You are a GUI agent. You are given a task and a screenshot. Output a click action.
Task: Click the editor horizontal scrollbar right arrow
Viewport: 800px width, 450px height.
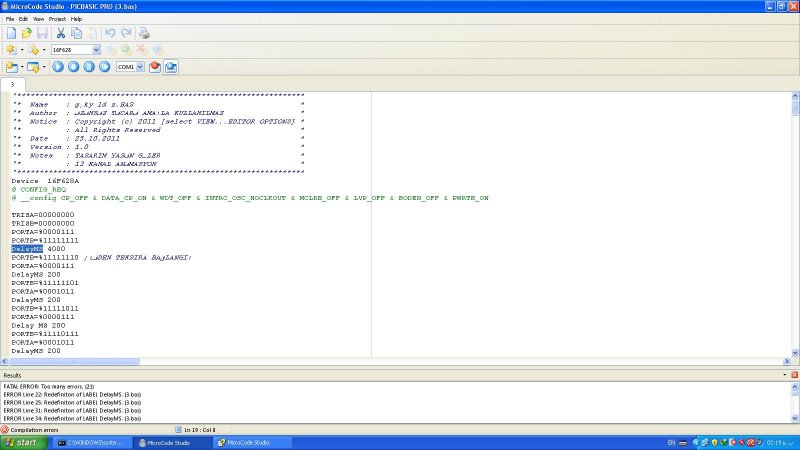pyautogui.click(x=786, y=361)
